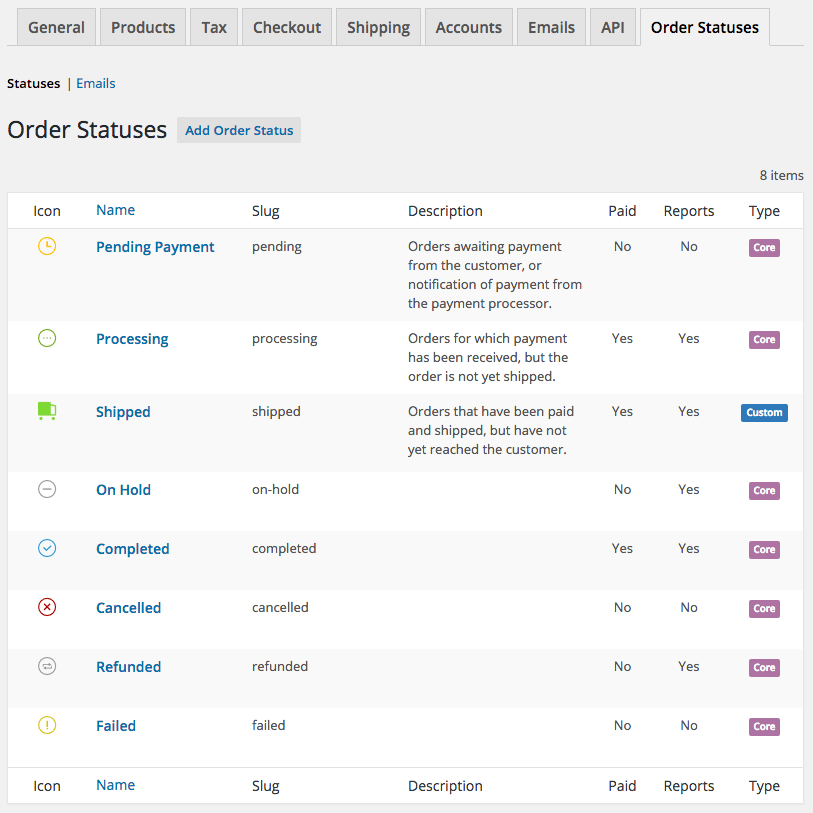Sort the table by Name column
This screenshot has width=813, height=813.
click(x=115, y=210)
